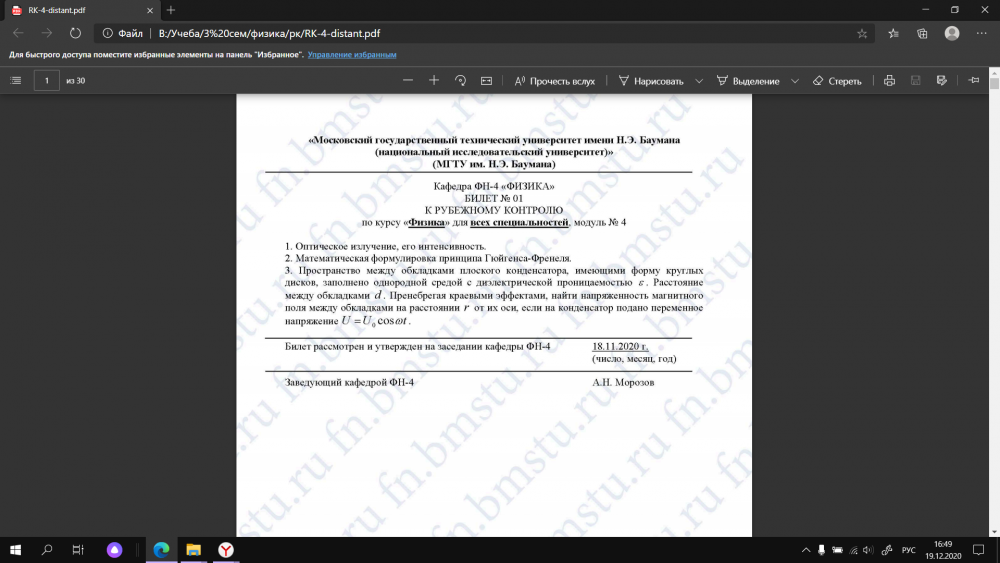Go forward in browser history
The image size is (1000, 563).
tap(47, 33)
